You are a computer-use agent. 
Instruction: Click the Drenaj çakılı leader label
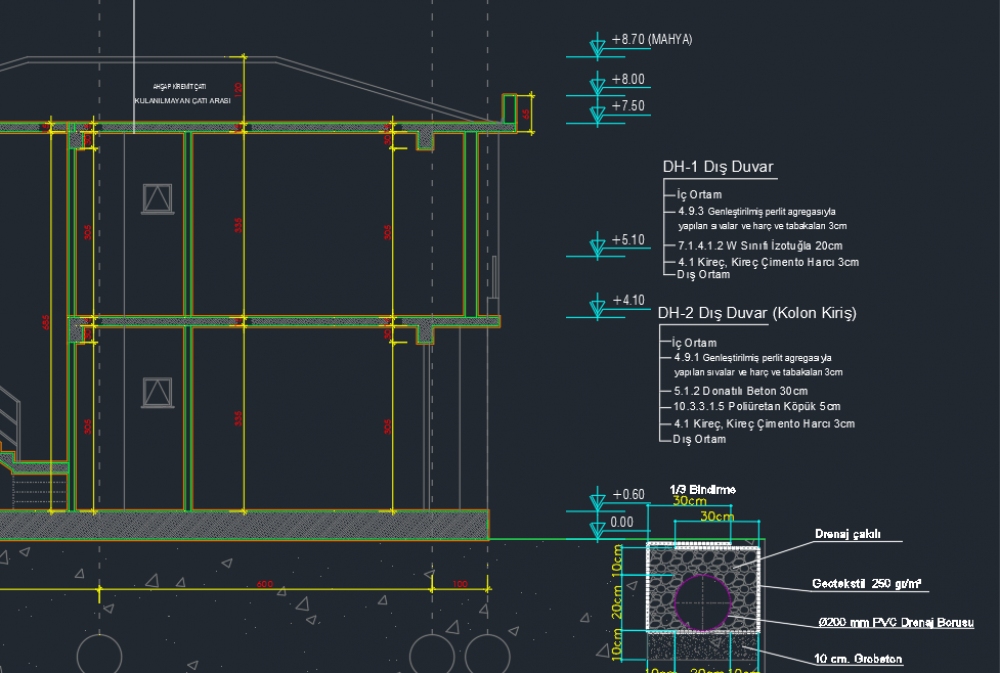pyautogui.click(x=849, y=534)
